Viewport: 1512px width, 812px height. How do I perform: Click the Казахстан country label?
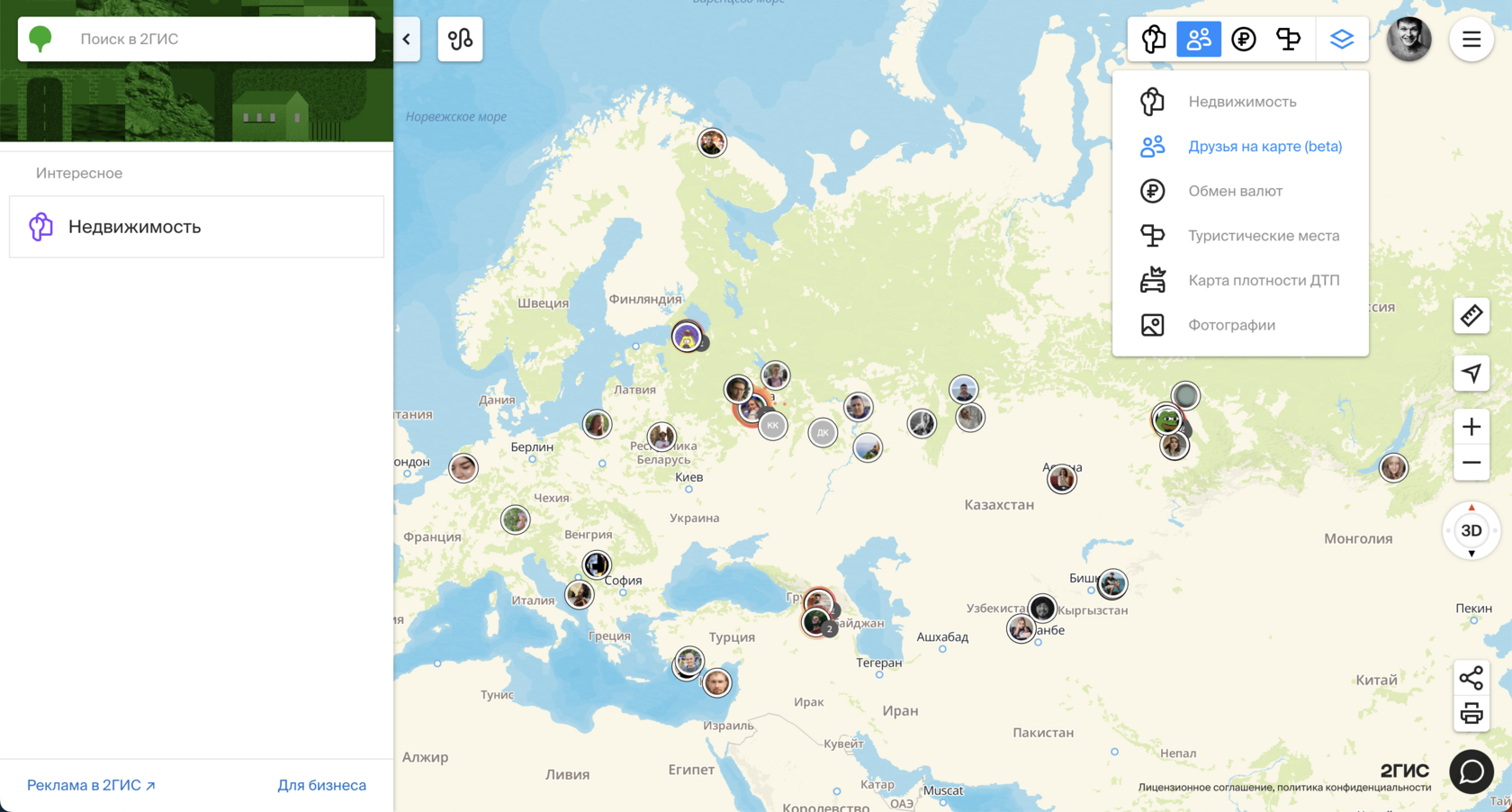(999, 505)
